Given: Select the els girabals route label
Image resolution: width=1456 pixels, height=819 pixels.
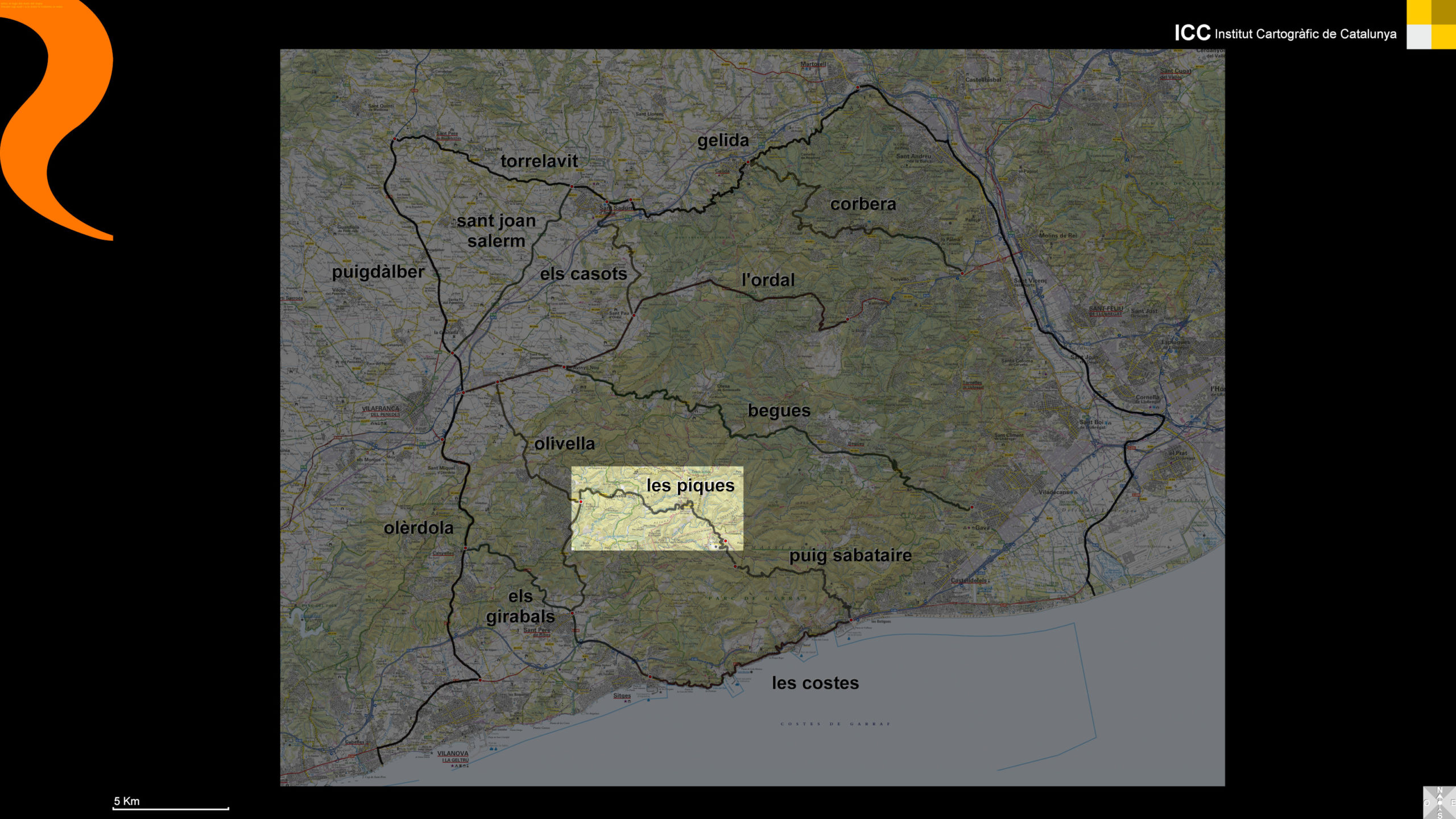Looking at the screenshot, I should click(520, 607).
